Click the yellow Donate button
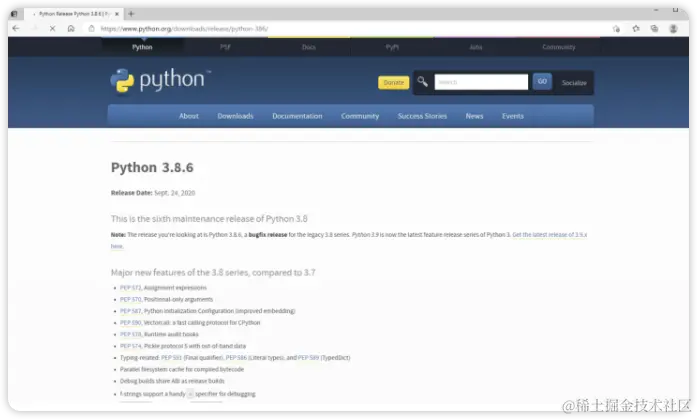The image size is (697, 419). coord(393,83)
